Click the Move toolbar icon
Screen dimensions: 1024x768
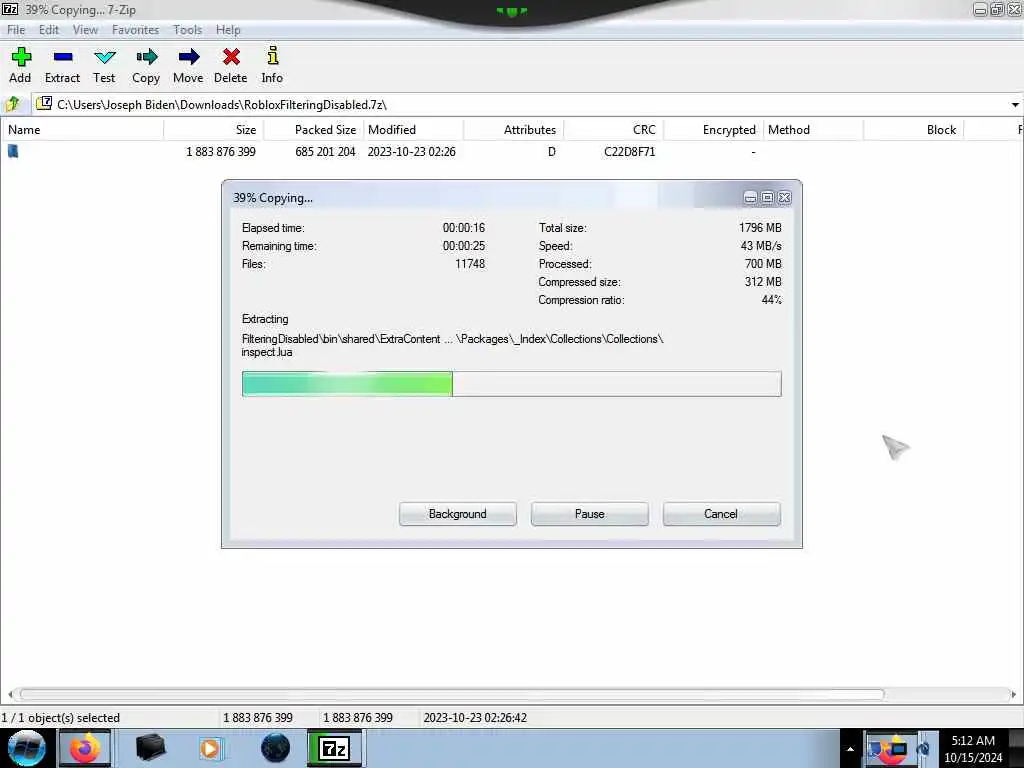tap(189, 57)
